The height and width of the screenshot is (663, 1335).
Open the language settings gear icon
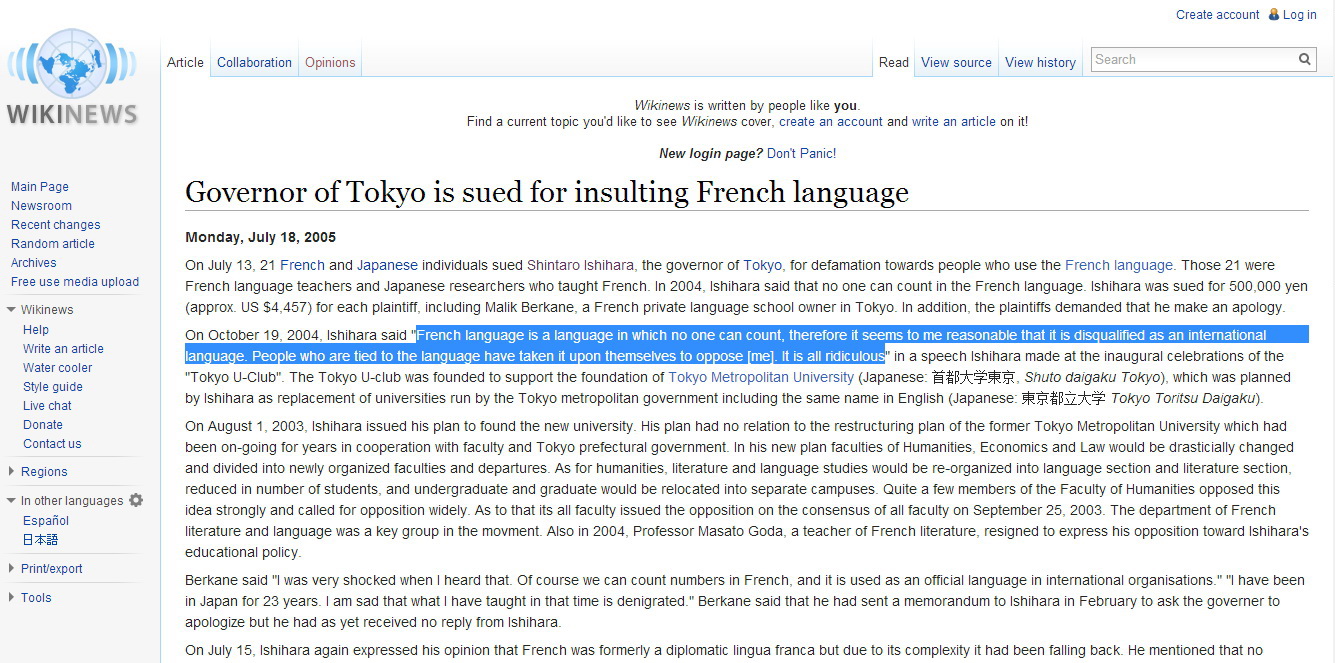click(136, 500)
